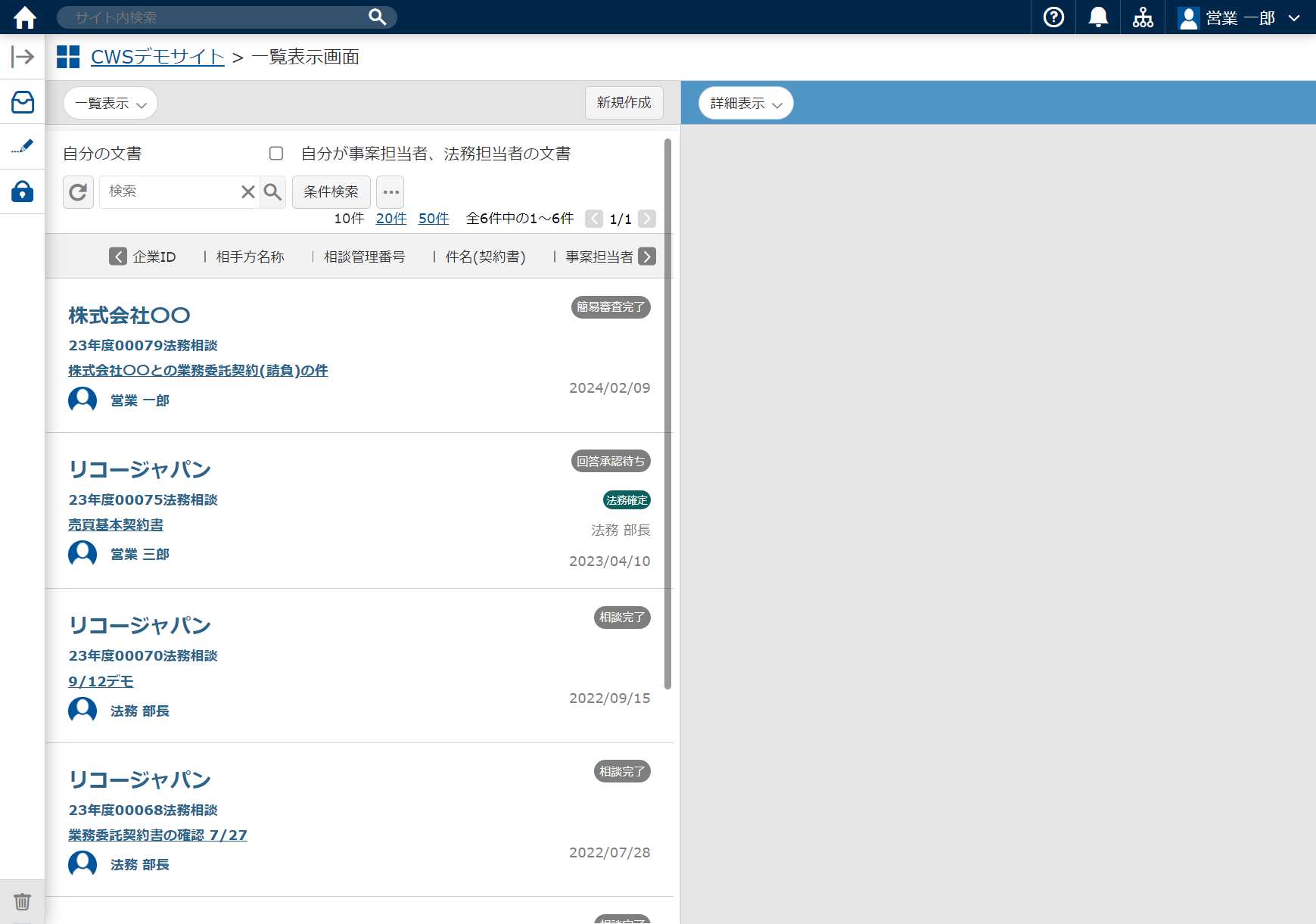Expand the 営業 一郎 user menu

coord(1240,17)
